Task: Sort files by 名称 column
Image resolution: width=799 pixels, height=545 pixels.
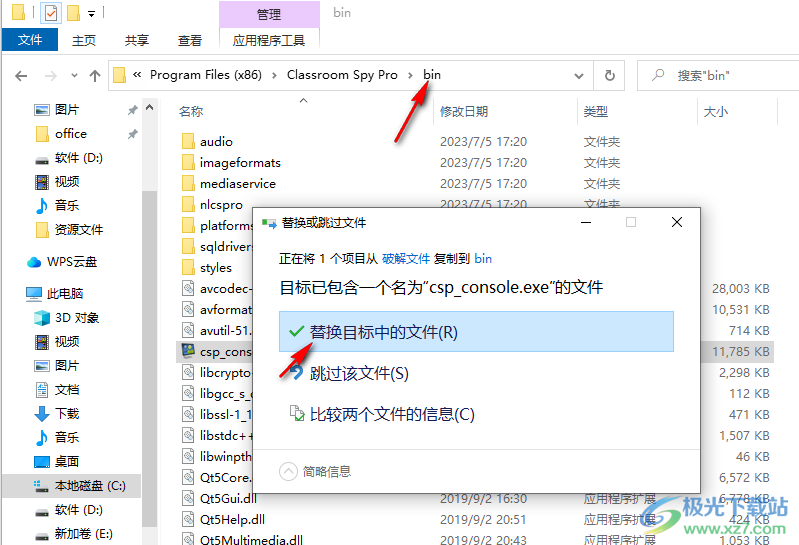Action: [x=191, y=112]
